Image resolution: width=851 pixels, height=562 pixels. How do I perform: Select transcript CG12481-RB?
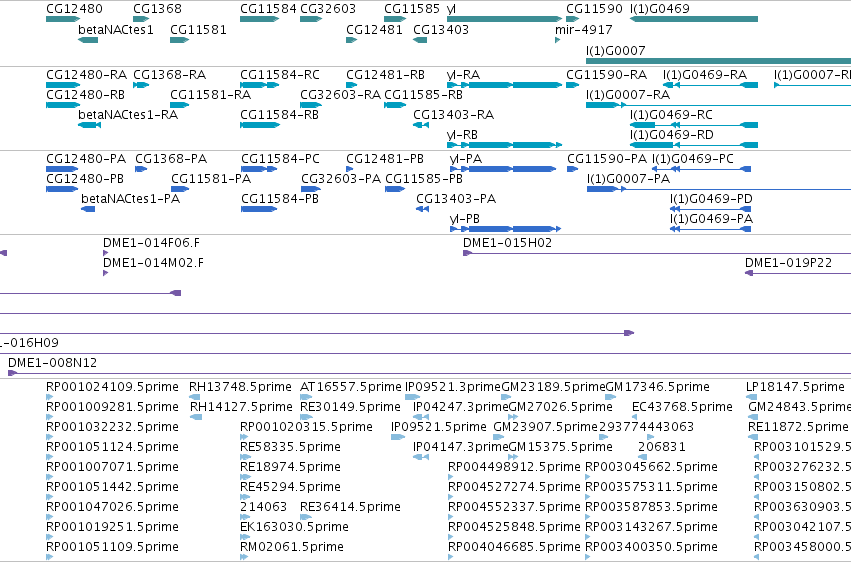[352, 85]
